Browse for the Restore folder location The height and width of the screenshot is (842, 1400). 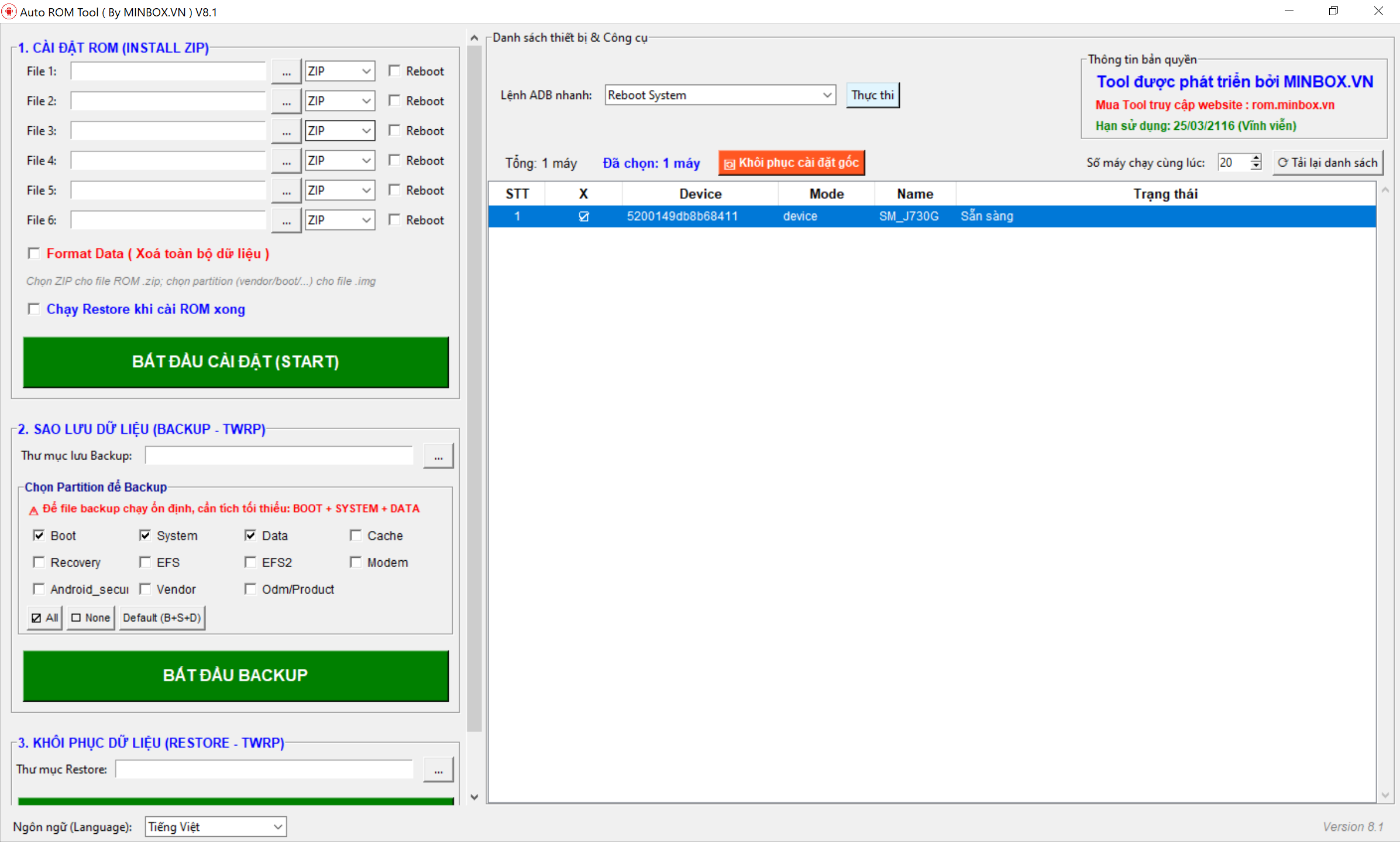(x=438, y=770)
